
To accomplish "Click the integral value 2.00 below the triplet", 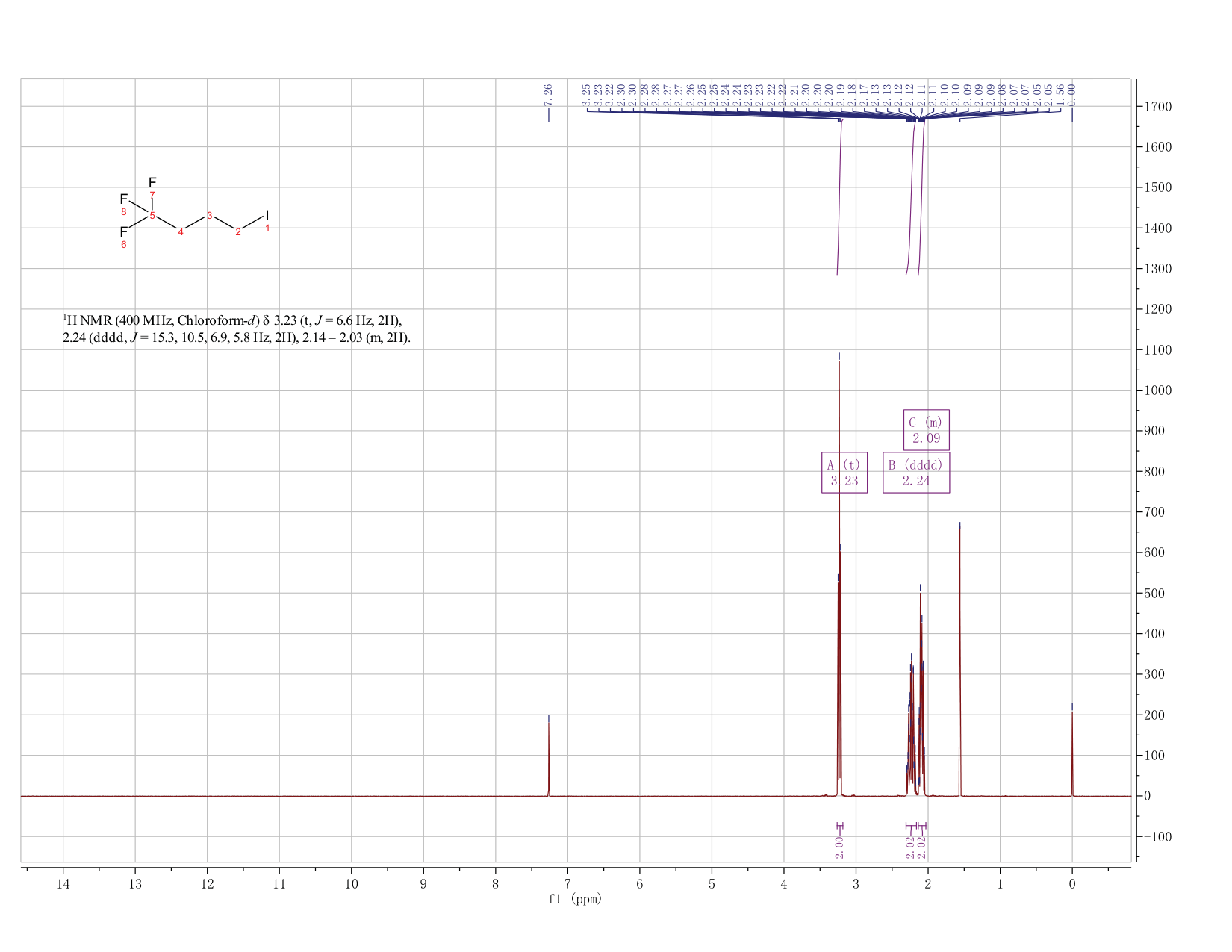I will pyautogui.click(x=839, y=847).
